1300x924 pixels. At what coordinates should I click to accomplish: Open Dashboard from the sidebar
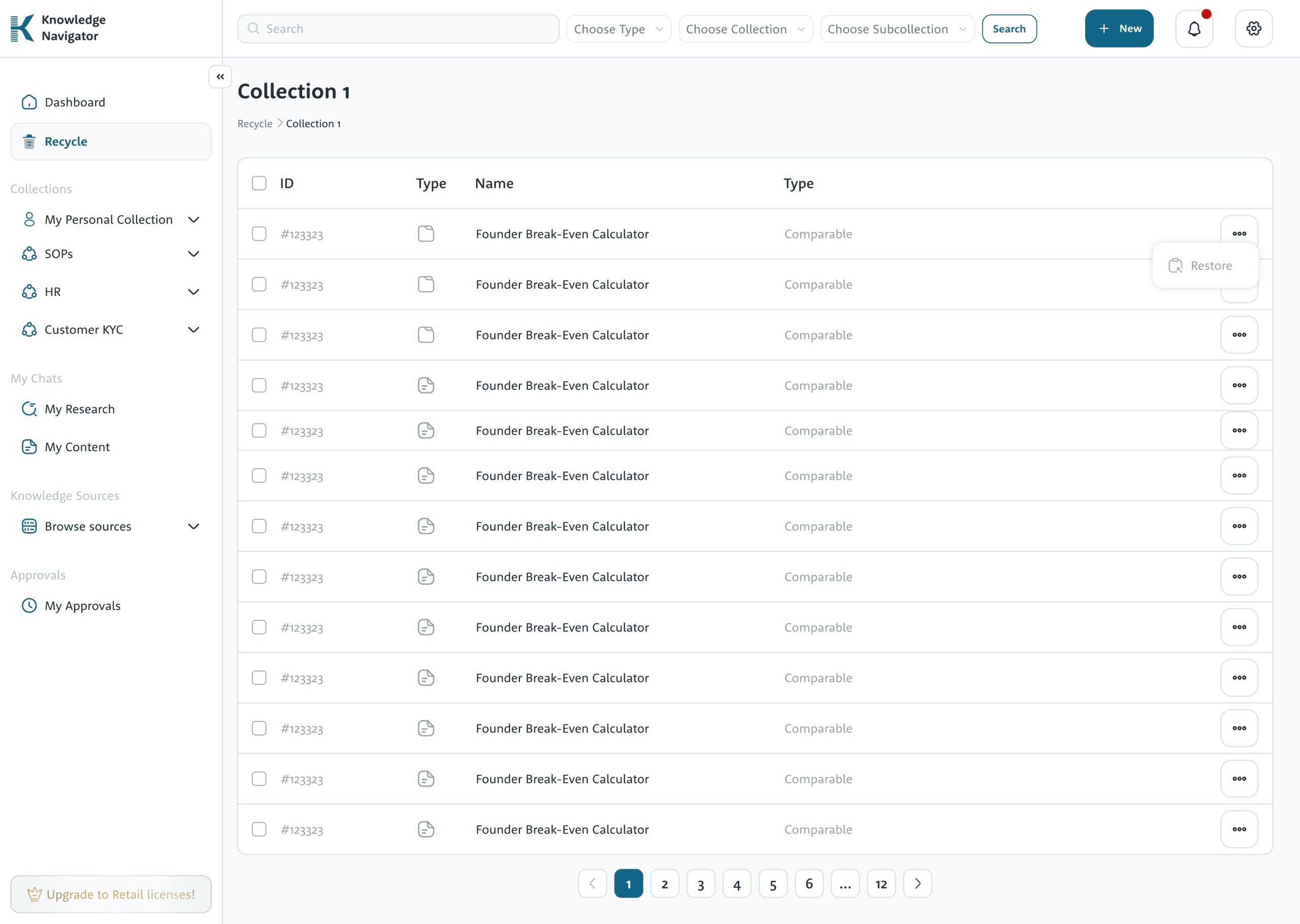[75, 103]
